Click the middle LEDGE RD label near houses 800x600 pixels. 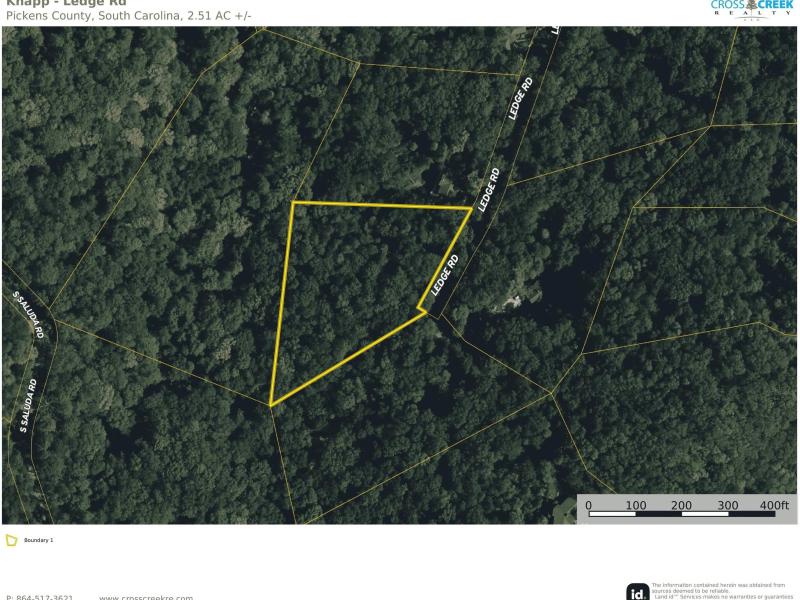point(489,190)
